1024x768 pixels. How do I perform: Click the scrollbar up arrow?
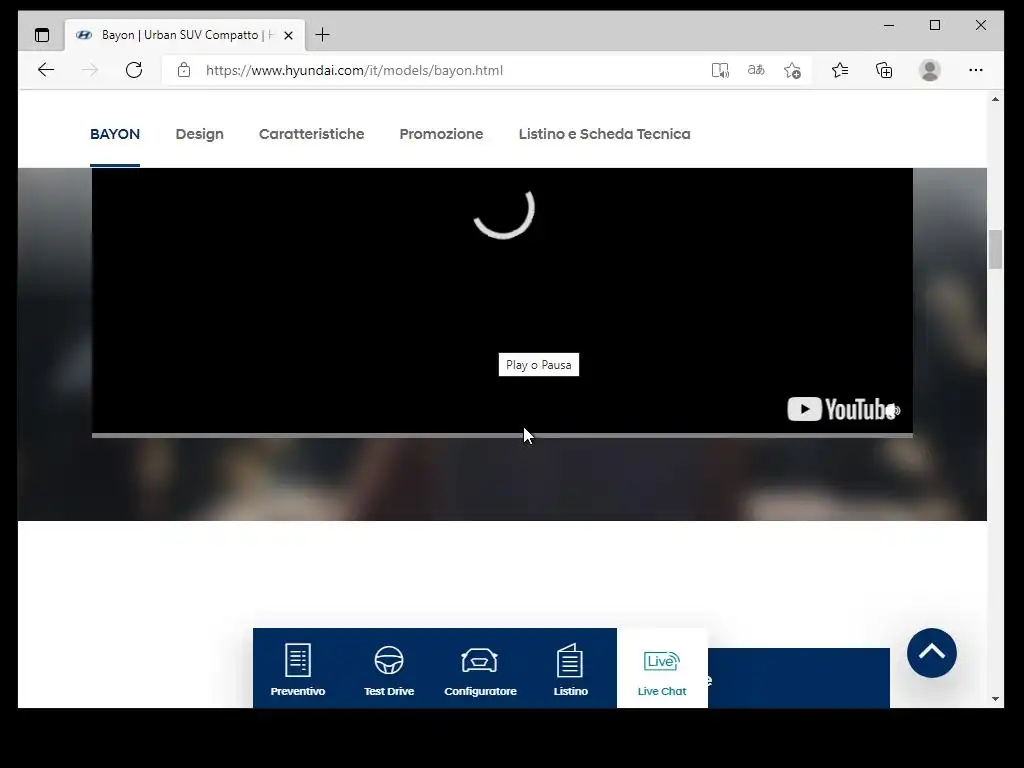click(995, 99)
